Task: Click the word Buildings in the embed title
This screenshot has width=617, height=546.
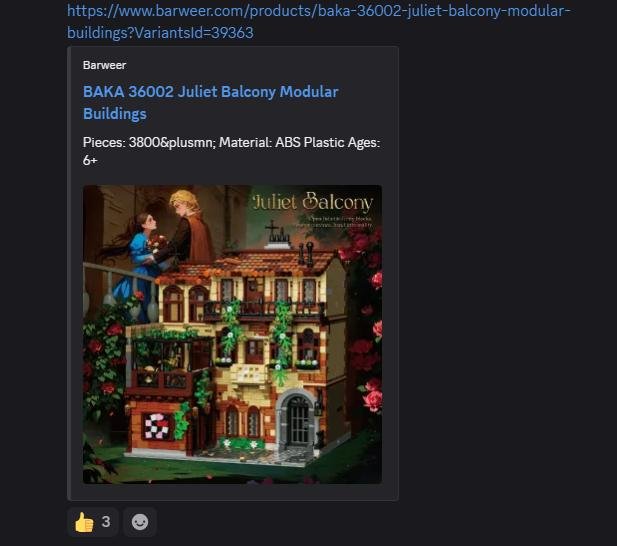Action: (x=115, y=114)
